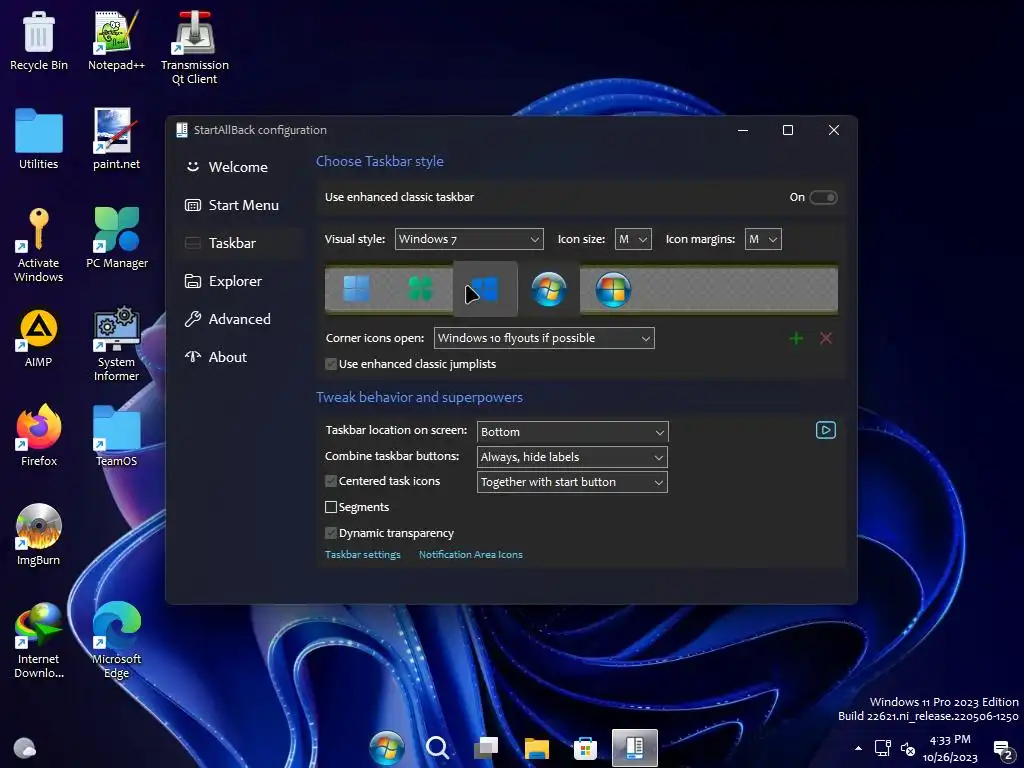Enable the Segments checkbox

click(331, 507)
